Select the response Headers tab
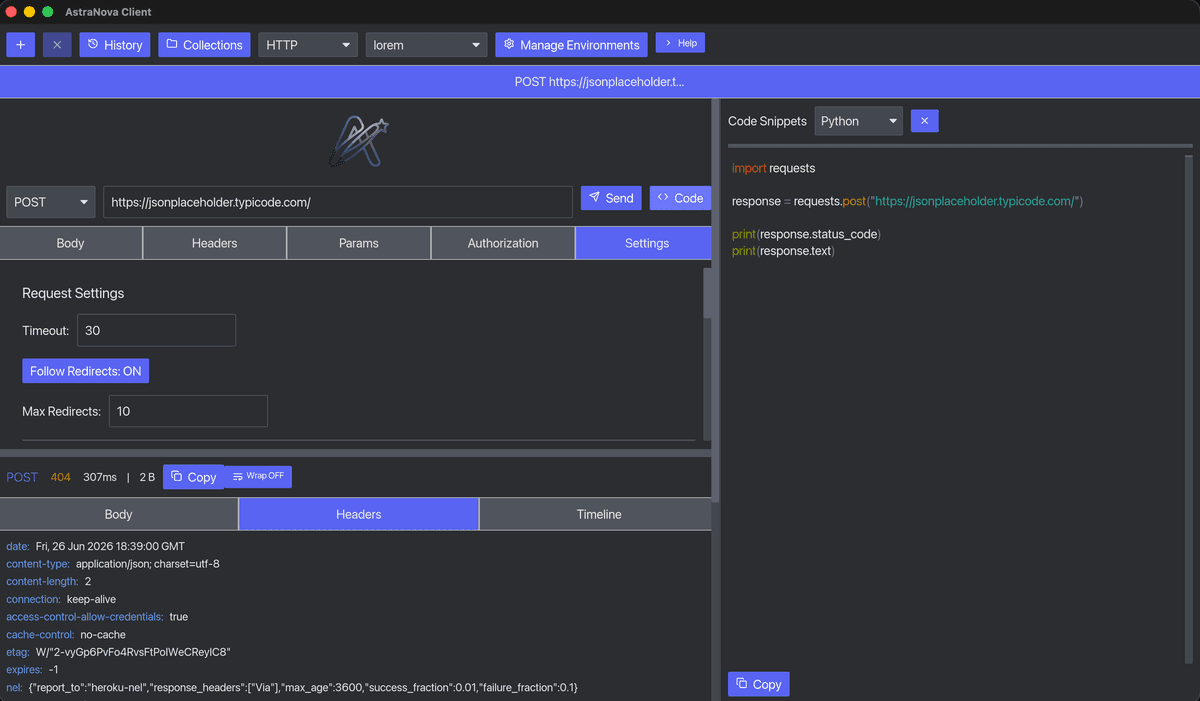The image size is (1200, 701). (359, 514)
